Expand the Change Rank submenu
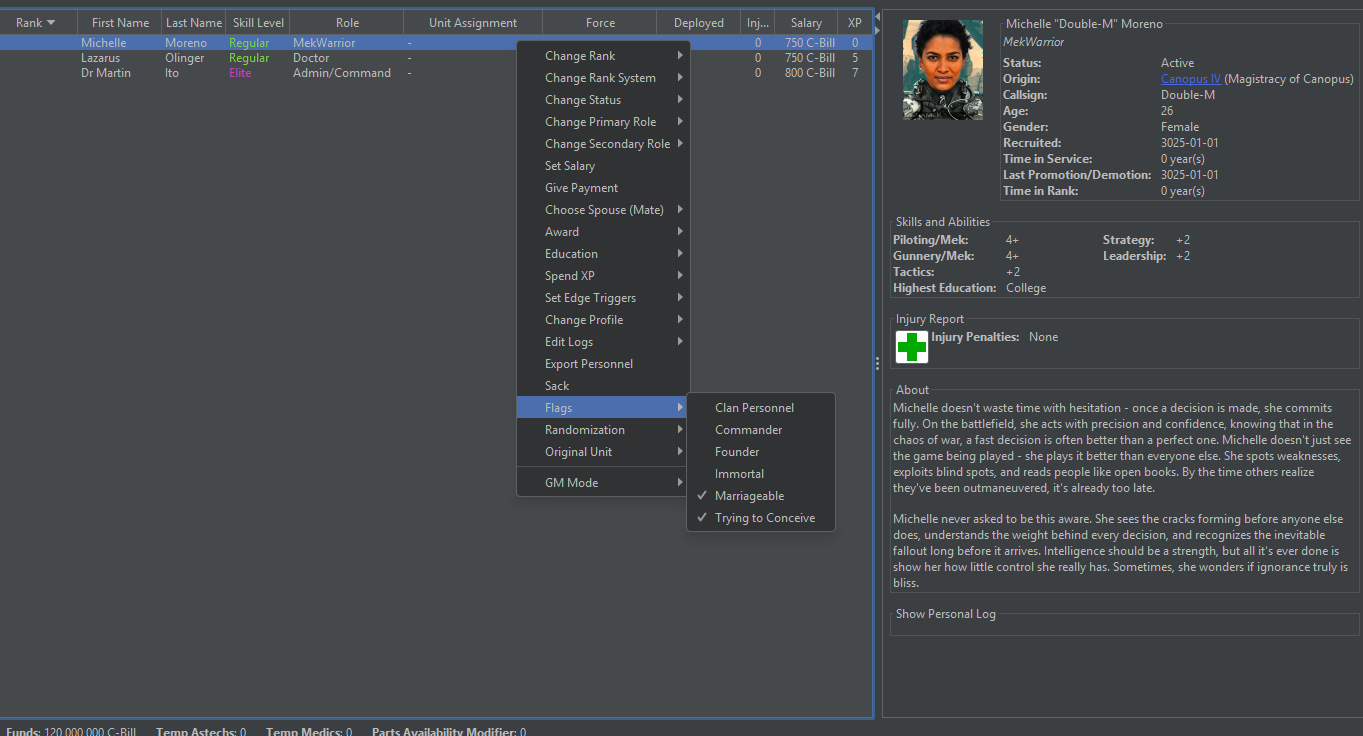 tap(580, 55)
